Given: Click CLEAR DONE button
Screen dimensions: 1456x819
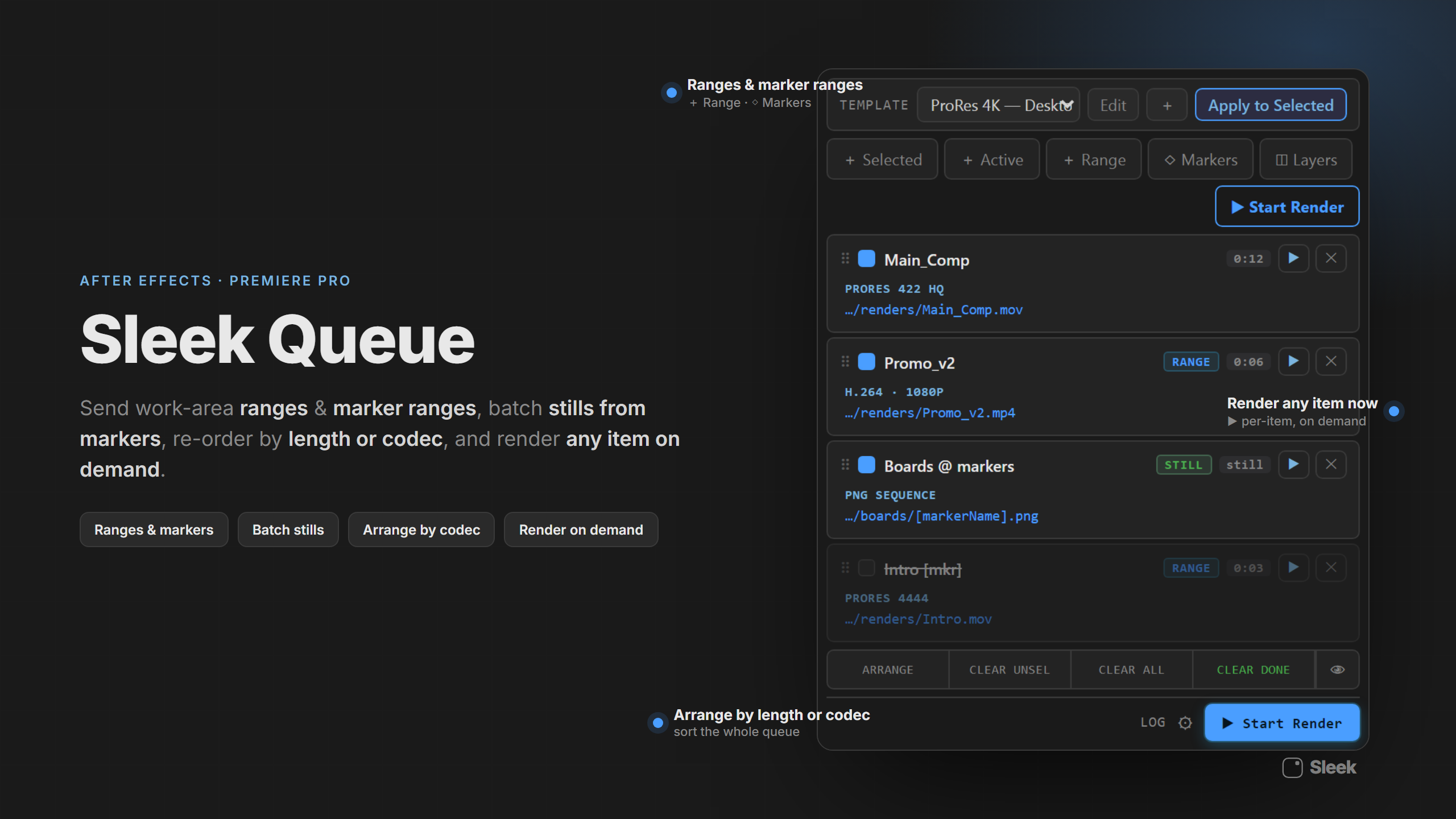Looking at the screenshot, I should point(1254,670).
